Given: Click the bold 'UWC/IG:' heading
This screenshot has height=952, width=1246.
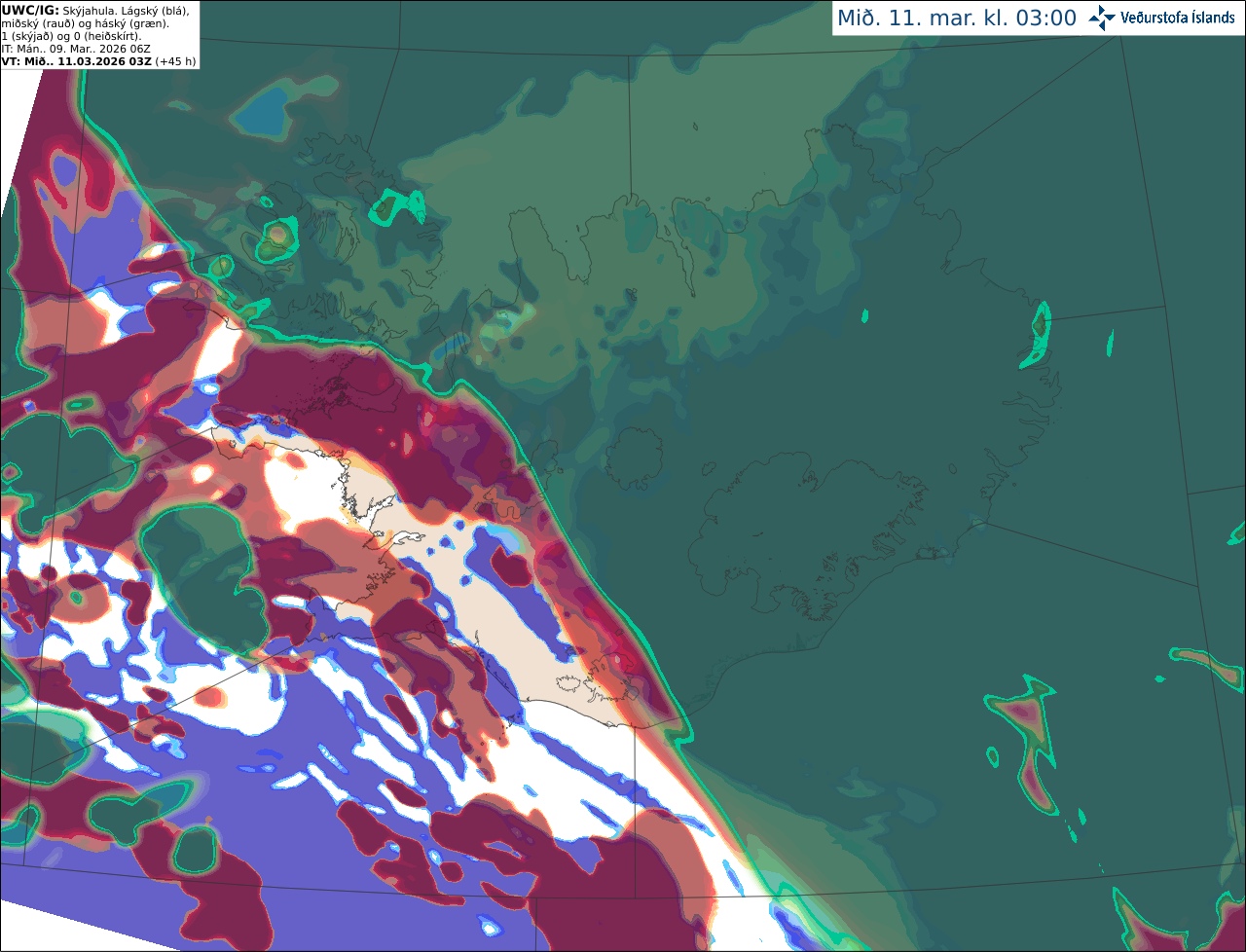Looking at the screenshot, I should (x=30, y=10).
